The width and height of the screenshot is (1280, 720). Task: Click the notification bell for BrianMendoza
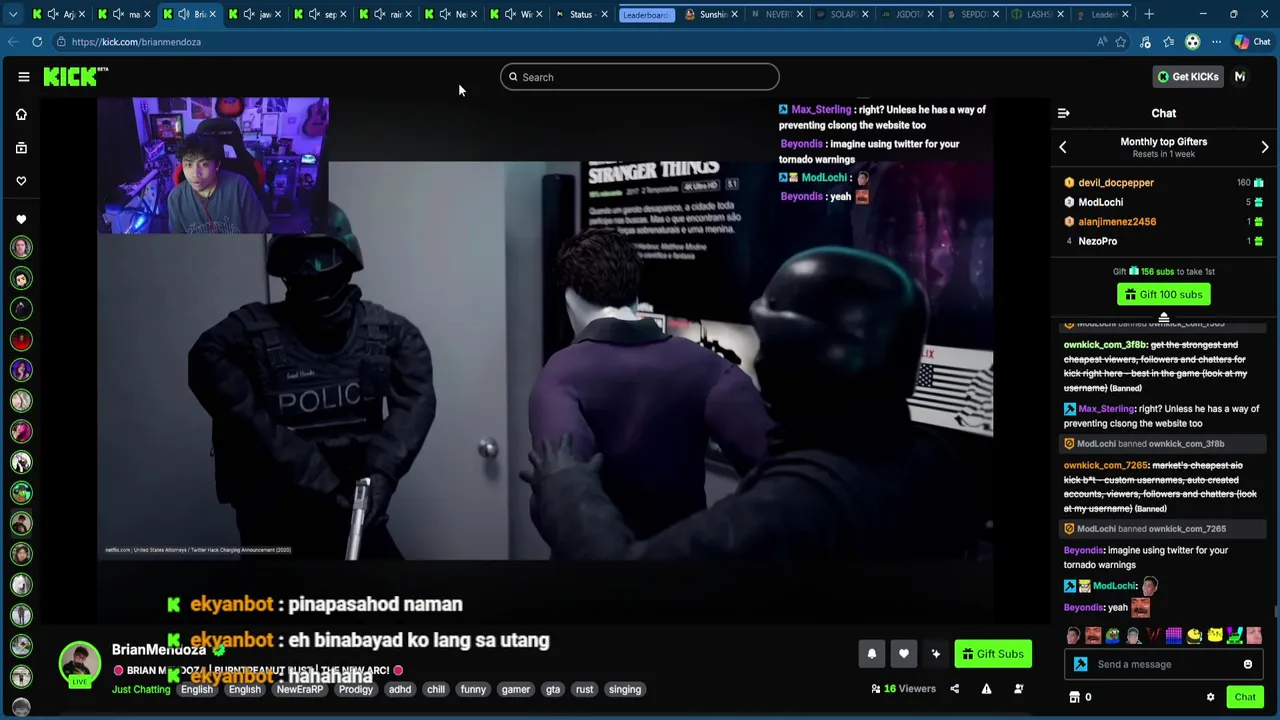point(872,654)
